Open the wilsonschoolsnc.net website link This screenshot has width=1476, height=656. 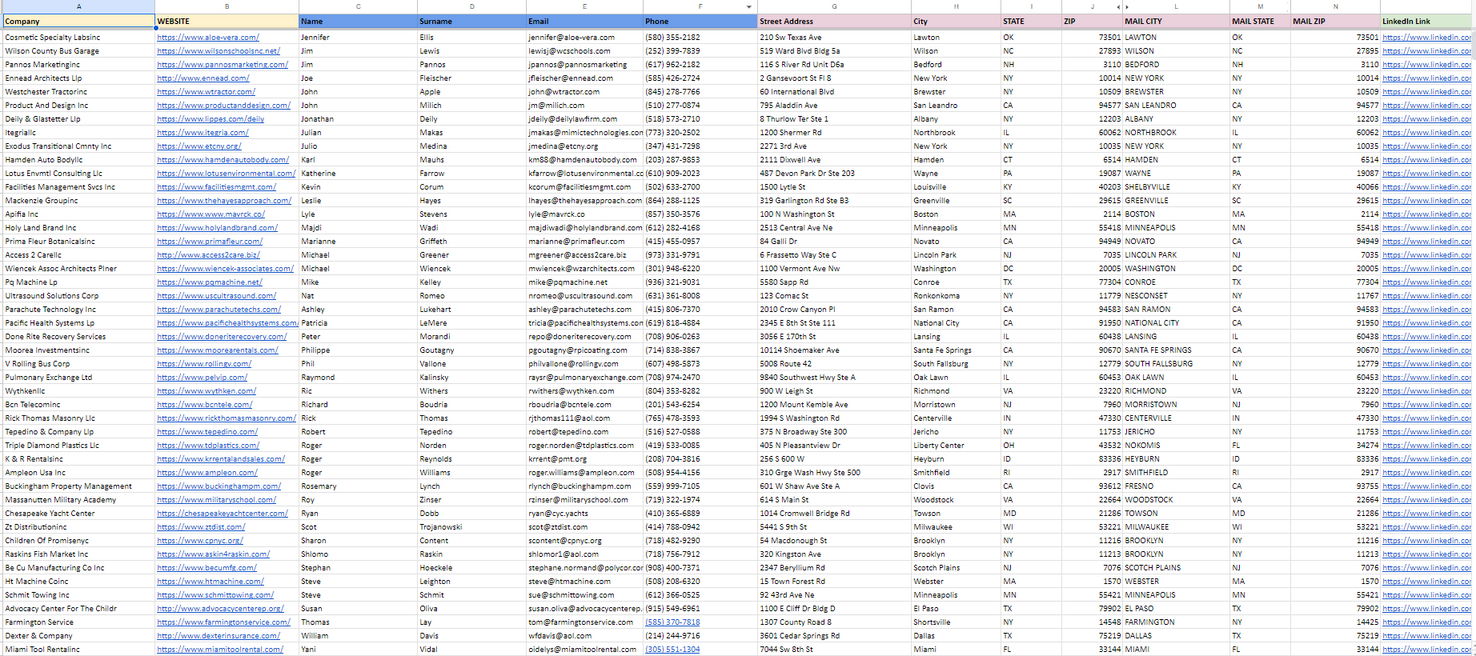[219, 51]
